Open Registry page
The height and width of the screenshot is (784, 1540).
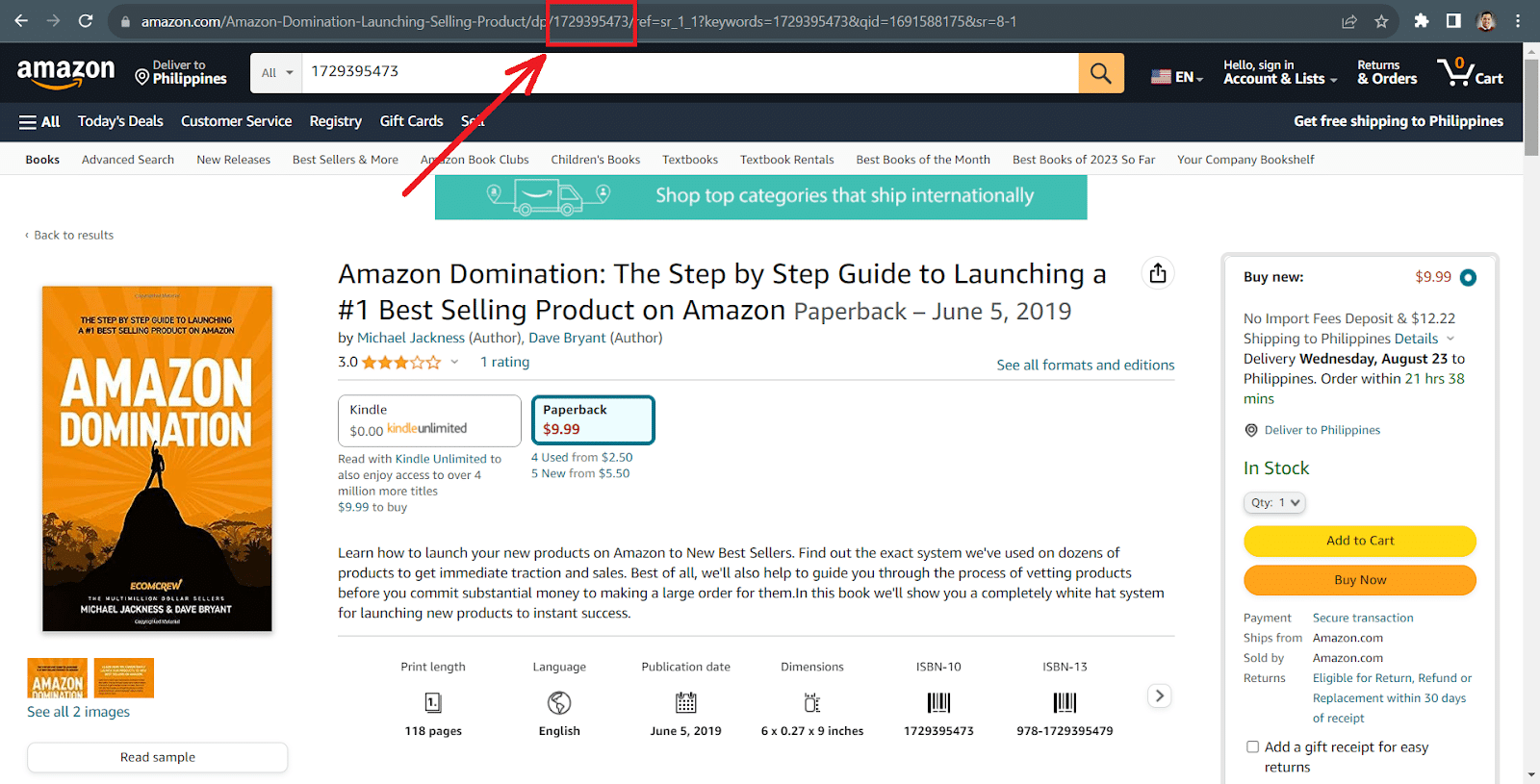click(x=335, y=121)
